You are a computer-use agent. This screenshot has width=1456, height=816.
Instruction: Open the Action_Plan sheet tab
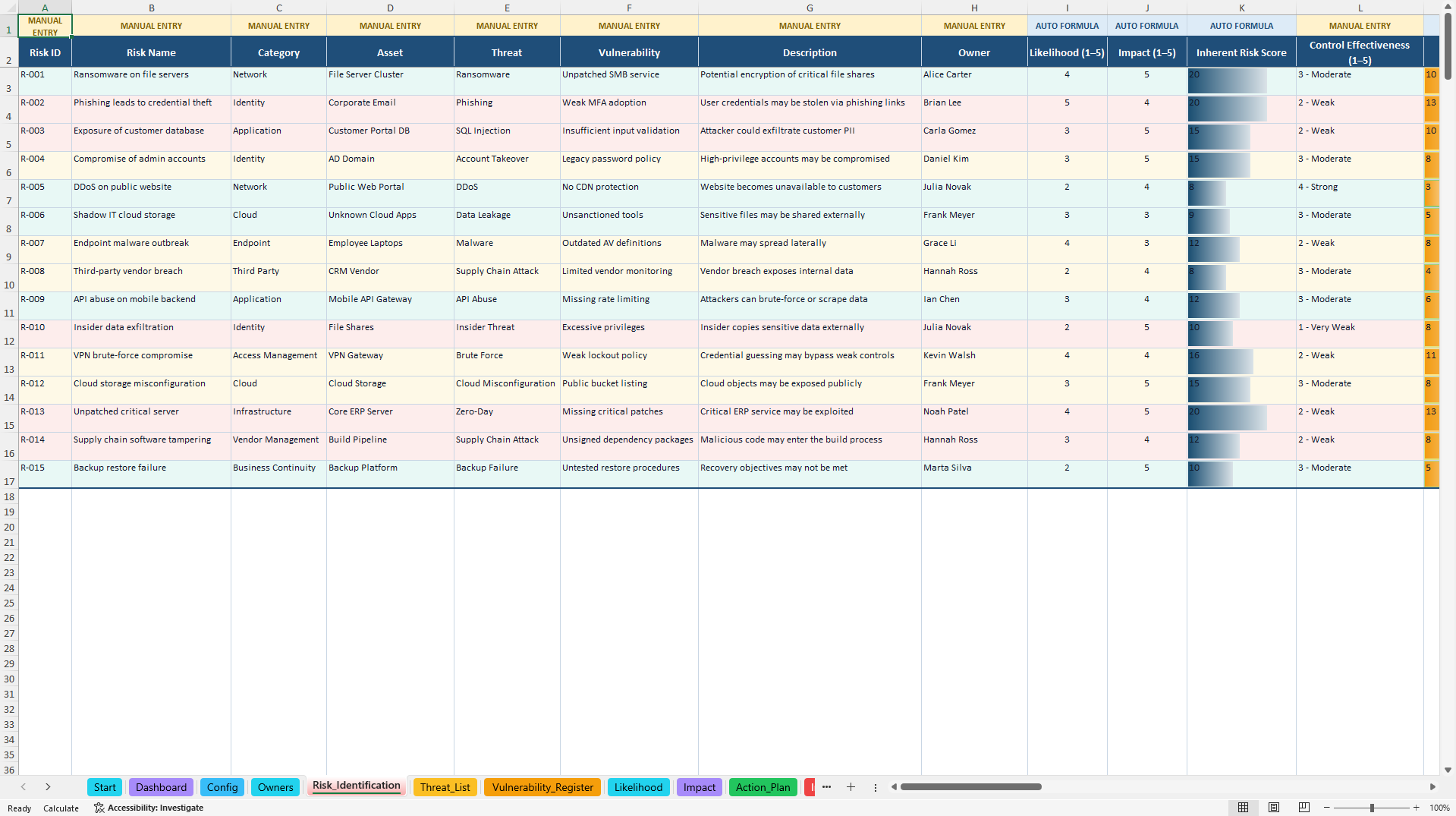763,787
